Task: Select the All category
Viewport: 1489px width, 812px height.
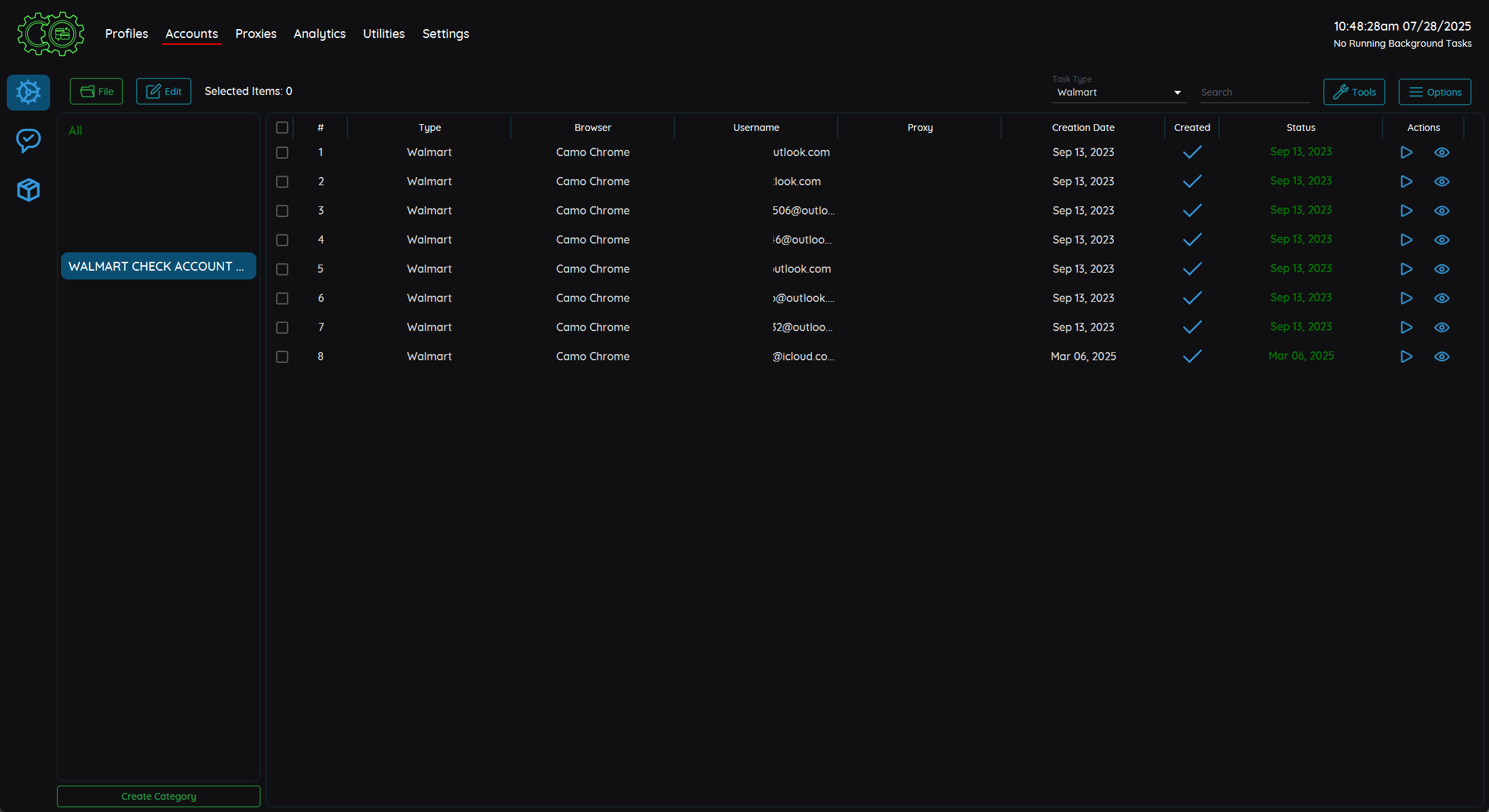Action: [75, 131]
